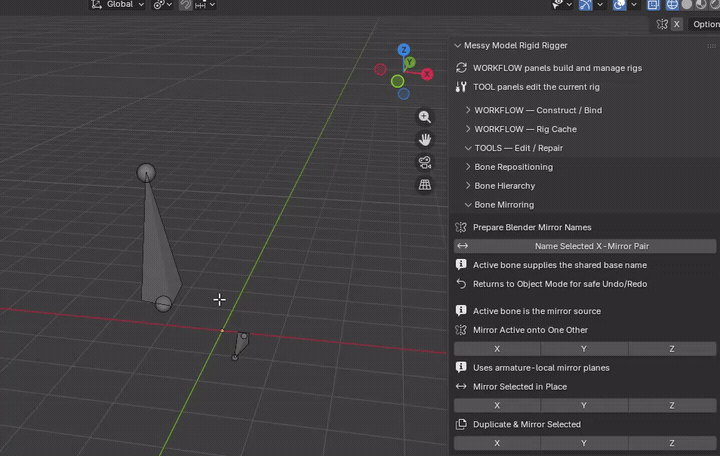Click Name Selected X-Mirror Pair button
The width and height of the screenshot is (720, 456).
pos(585,246)
